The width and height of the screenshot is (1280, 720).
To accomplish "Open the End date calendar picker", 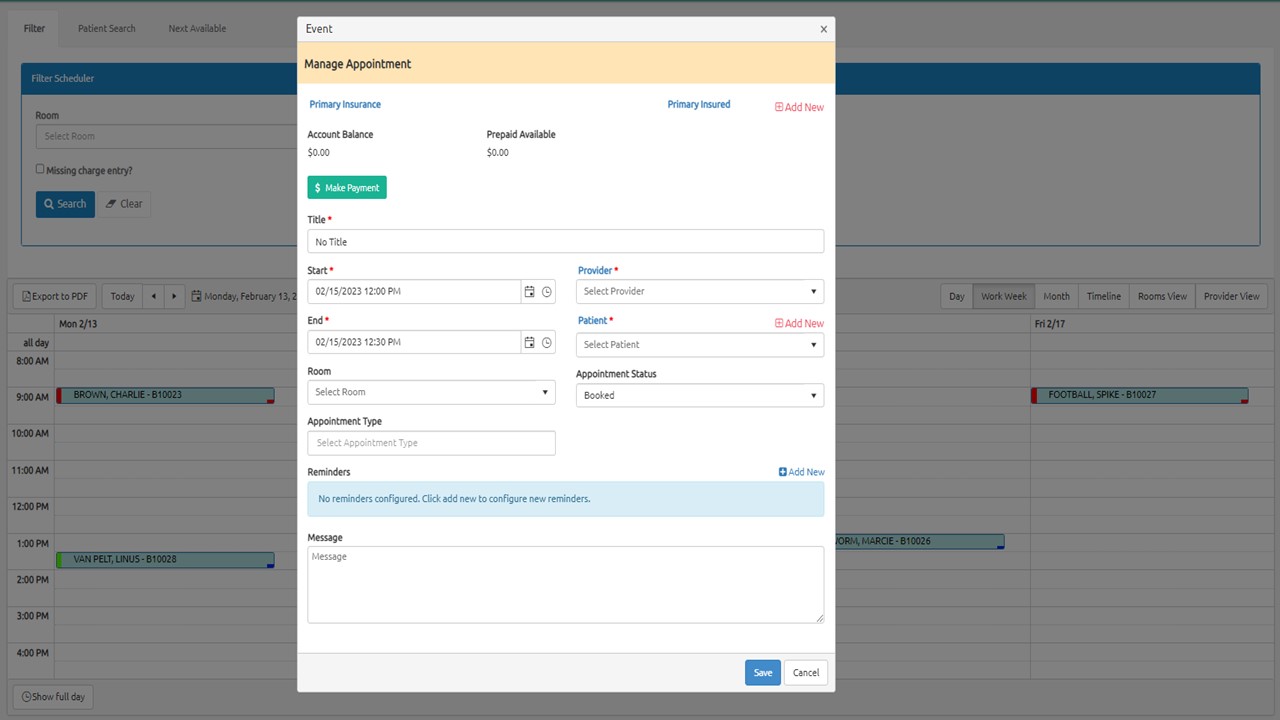I will [x=530, y=341].
